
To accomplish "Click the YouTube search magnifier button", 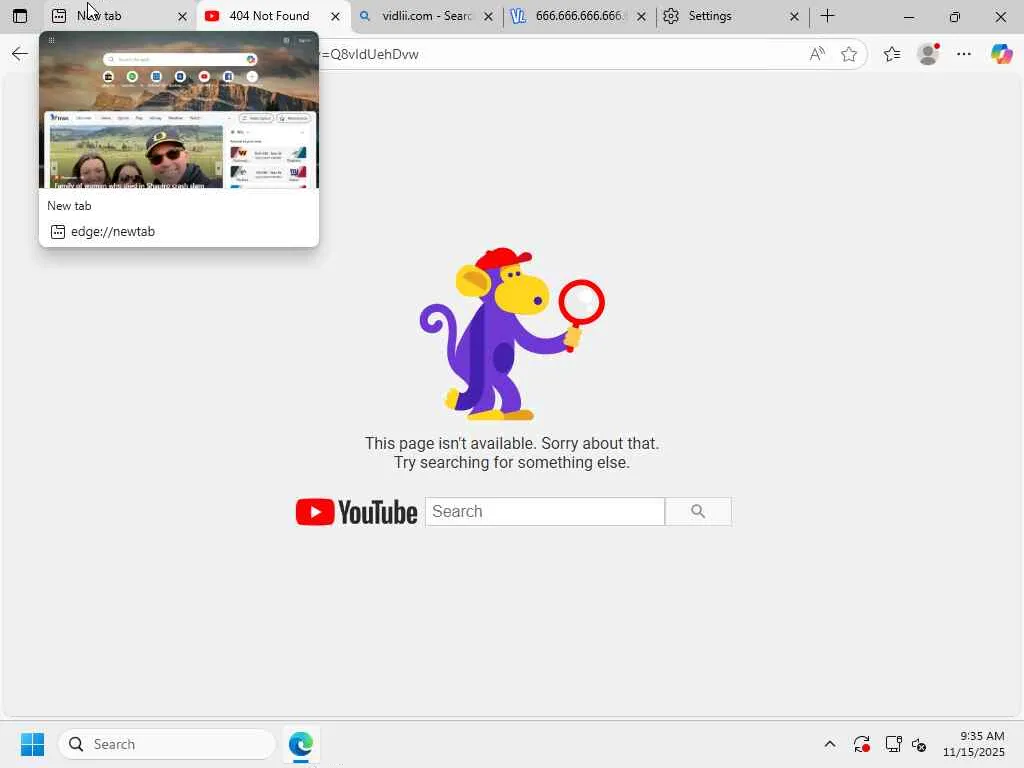I will [x=698, y=511].
